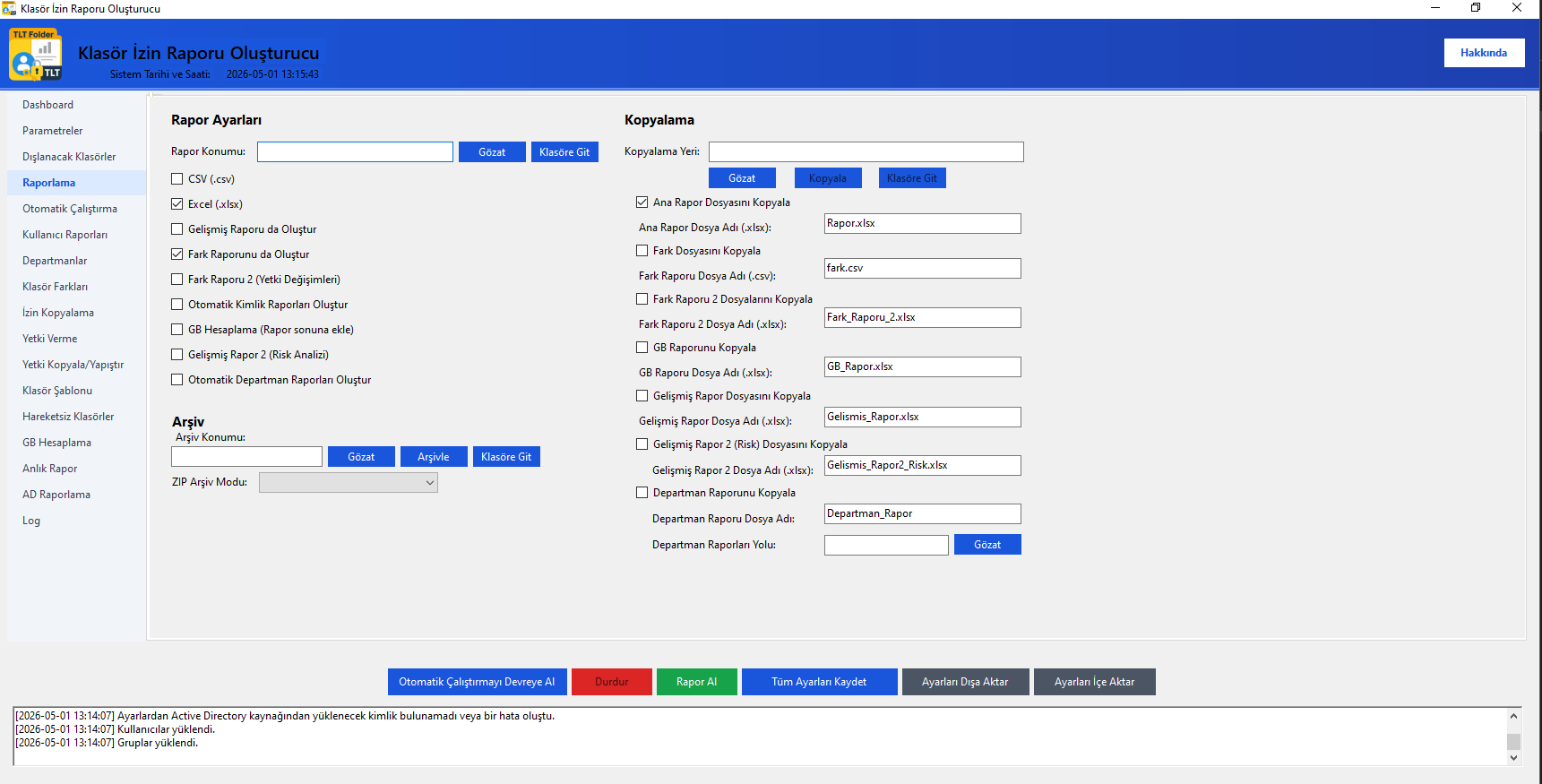Check Fark Raporu 2 Dosyalarını Kopyala
This screenshot has width=1542, height=784.
click(642, 299)
